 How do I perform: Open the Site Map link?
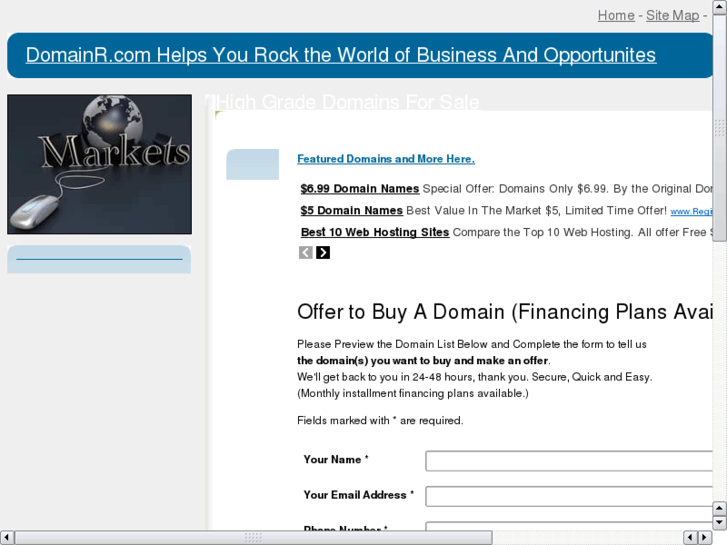tap(672, 15)
